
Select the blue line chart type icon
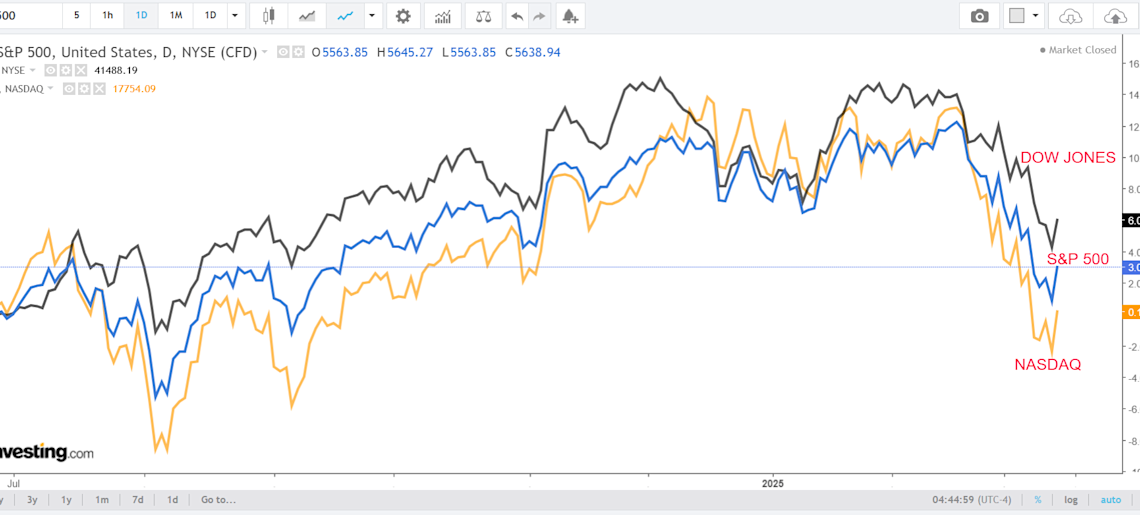point(345,15)
